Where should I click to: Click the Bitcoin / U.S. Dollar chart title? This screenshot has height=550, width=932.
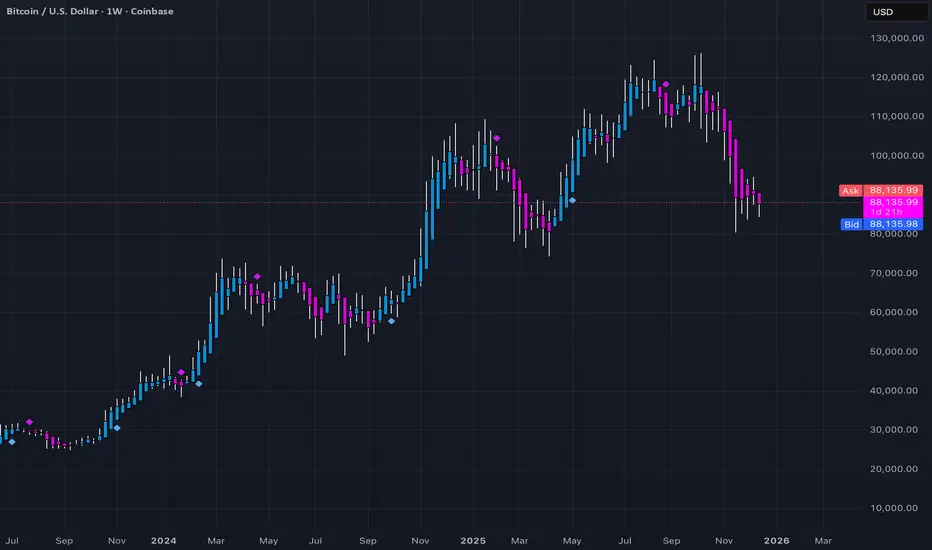[90, 11]
